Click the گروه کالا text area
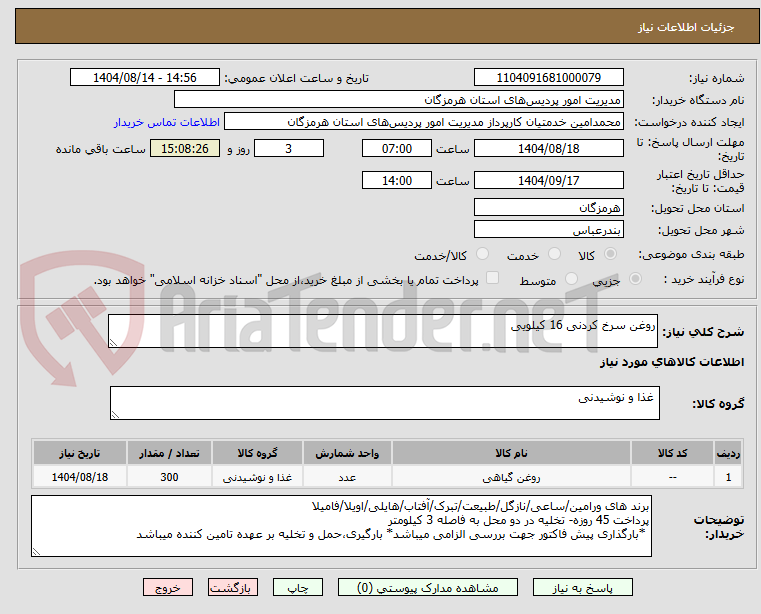This screenshot has height=614, width=761. (x=385, y=403)
